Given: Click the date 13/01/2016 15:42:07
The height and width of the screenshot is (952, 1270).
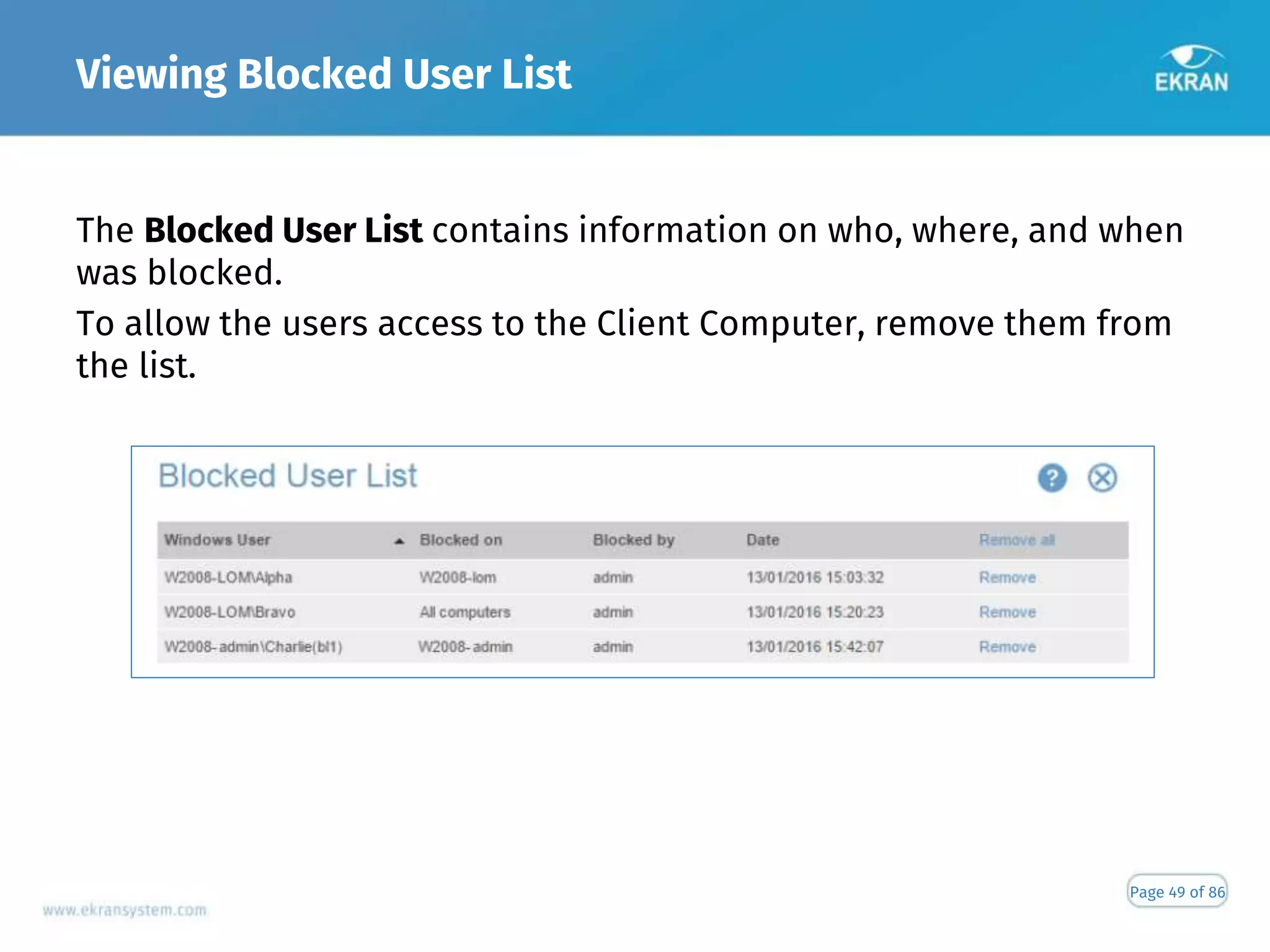Looking at the screenshot, I should (815, 646).
